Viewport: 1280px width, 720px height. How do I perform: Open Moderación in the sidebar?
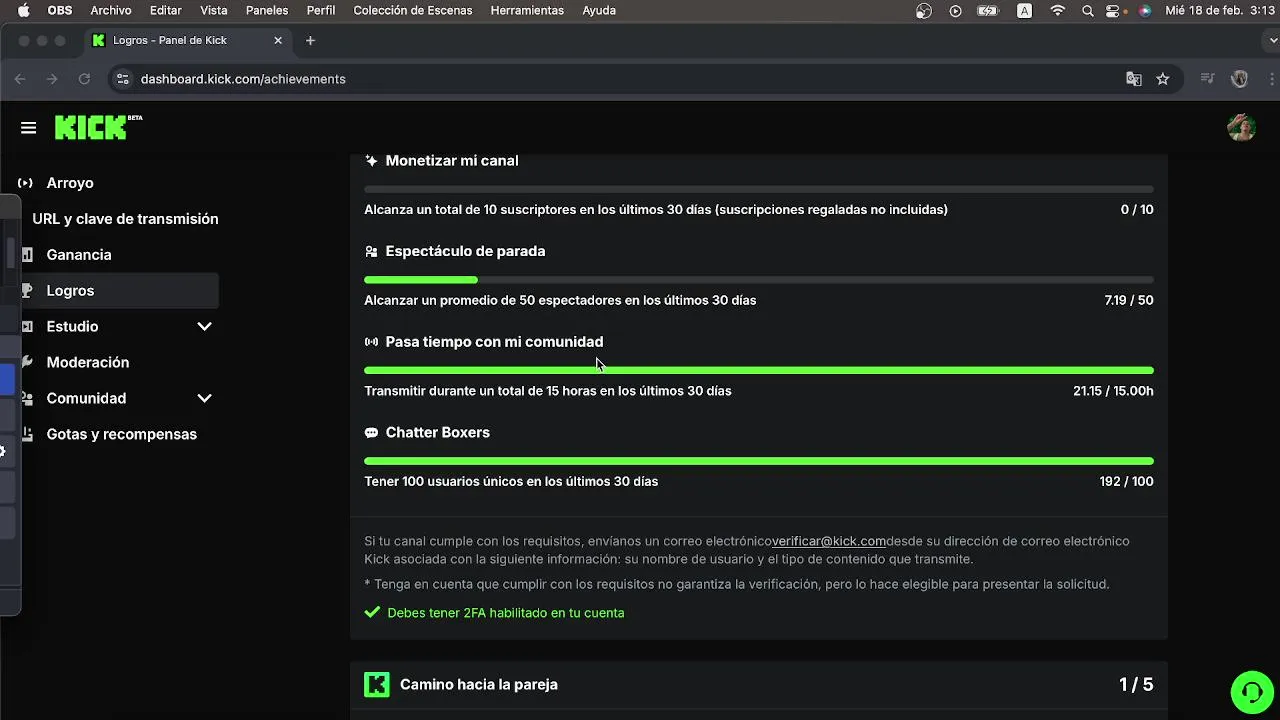[x=88, y=362]
